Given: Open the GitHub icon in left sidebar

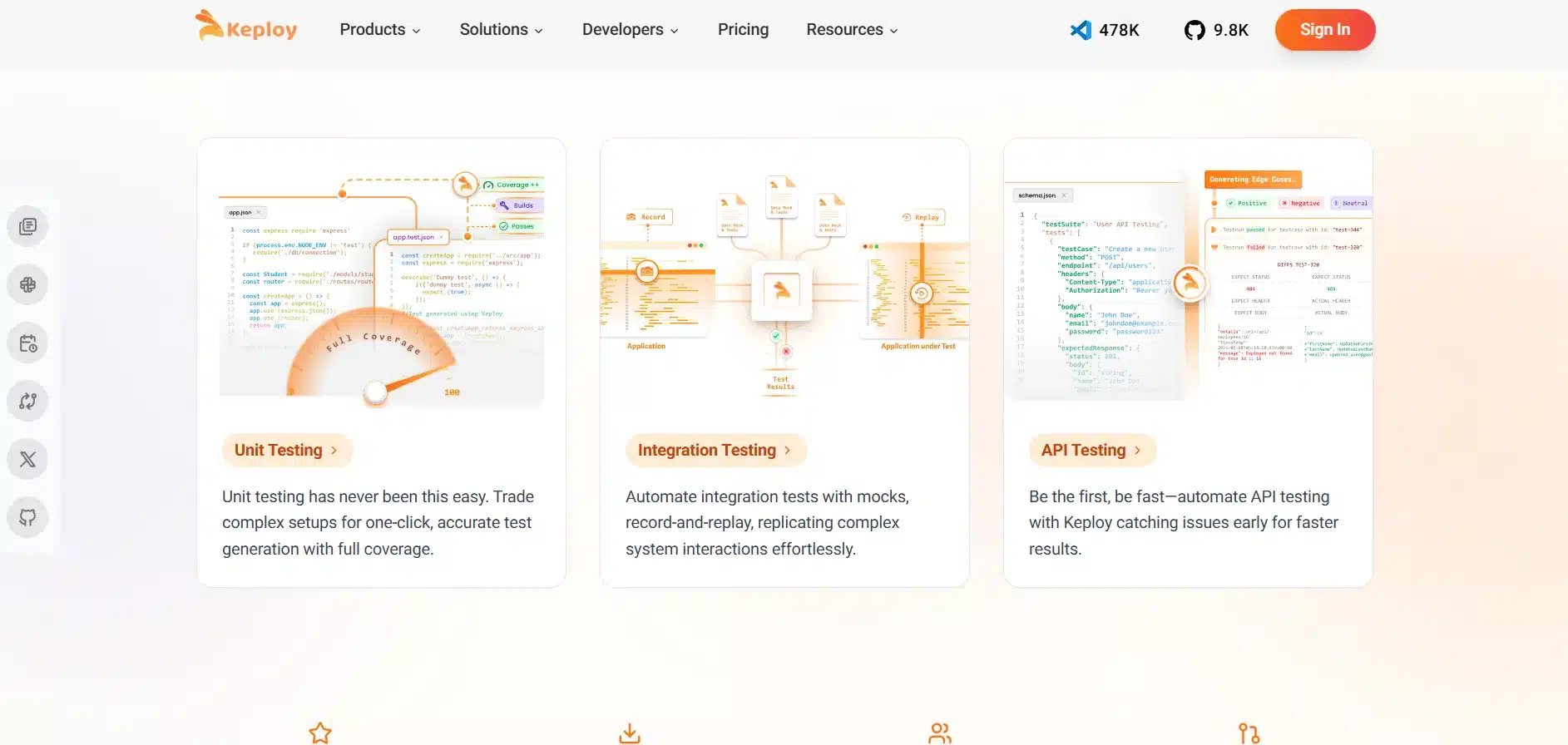Looking at the screenshot, I should click(27, 517).
